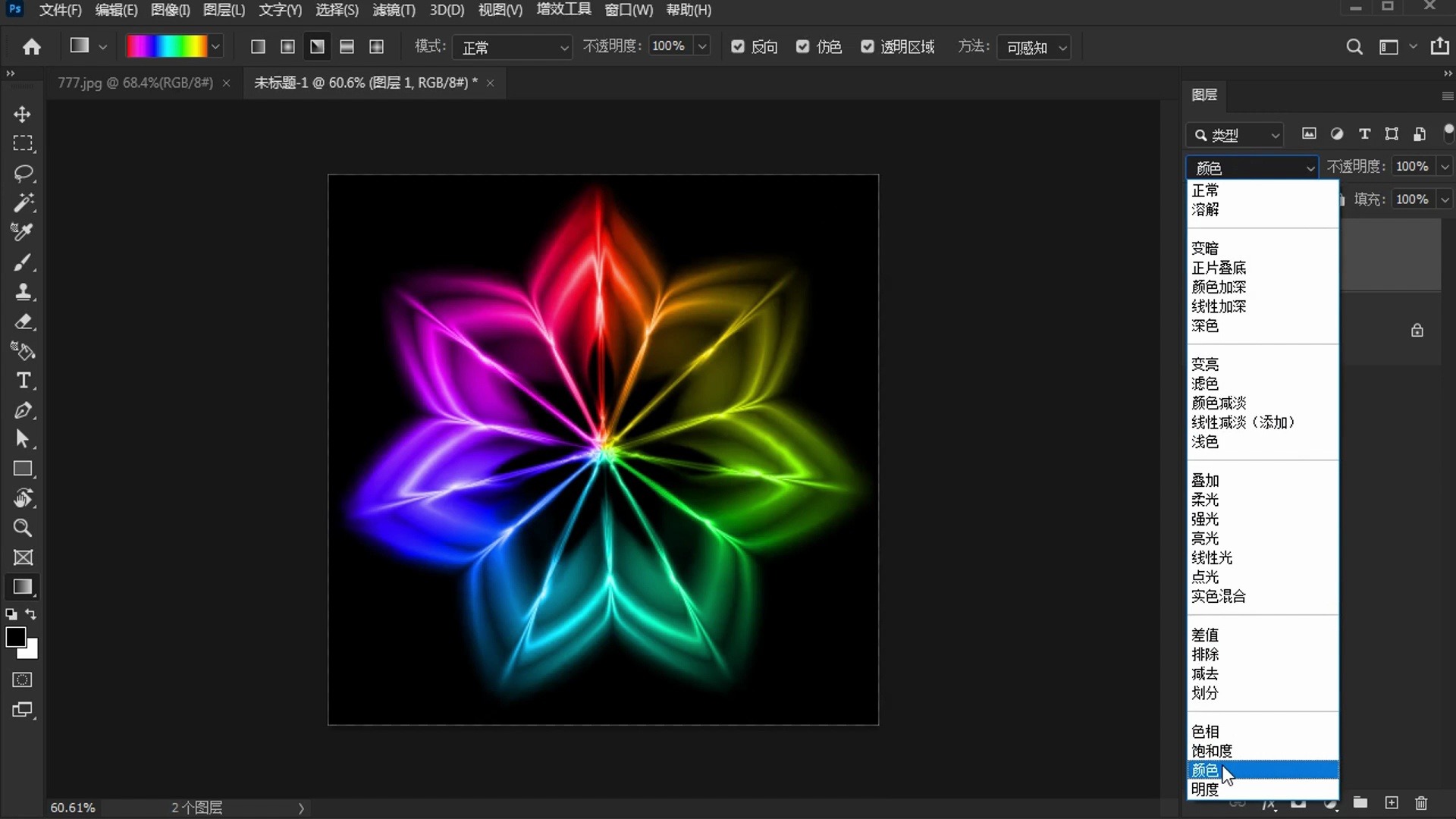Switch to the 777.jpg document tab
Image resolution: width=1456 pixels, height=819 pixels.
point(135,83)
